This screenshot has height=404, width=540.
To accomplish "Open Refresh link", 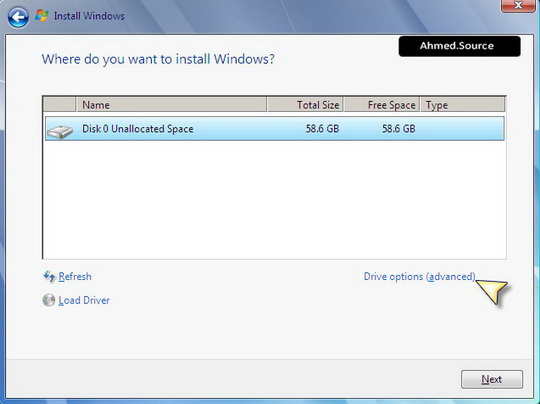I will point(75,277).
